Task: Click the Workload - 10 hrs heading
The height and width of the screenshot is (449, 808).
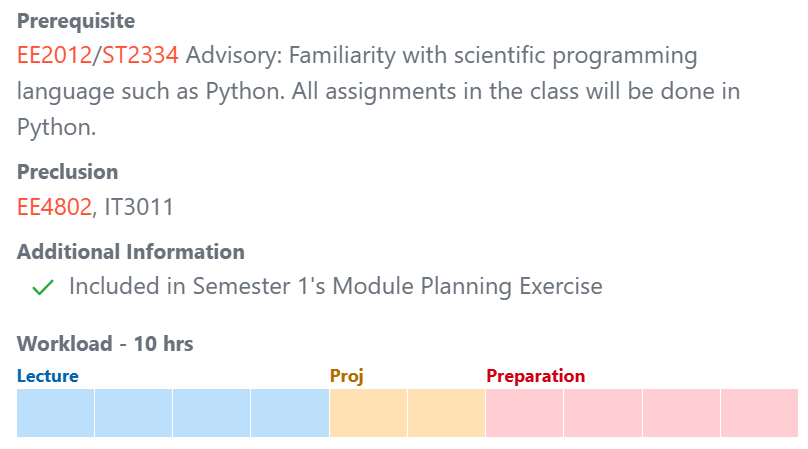Action: click(105, 344)
